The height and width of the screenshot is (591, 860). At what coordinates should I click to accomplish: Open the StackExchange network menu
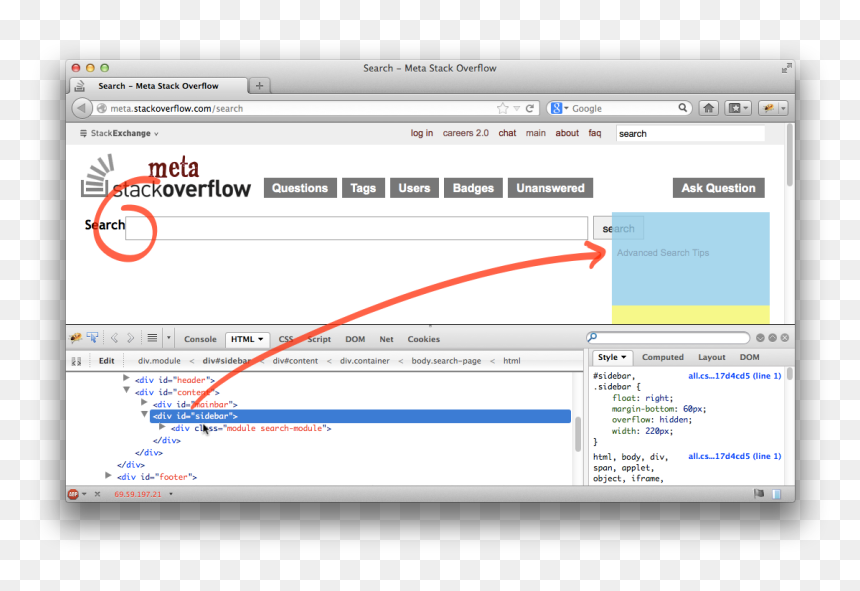coord(119,133)
